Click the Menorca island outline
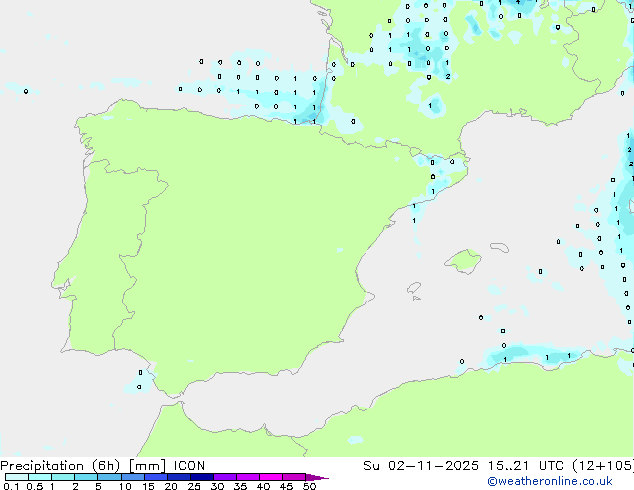Image resolution: width=634 pixels, height=490 pixels. click(x=499, y=247)
